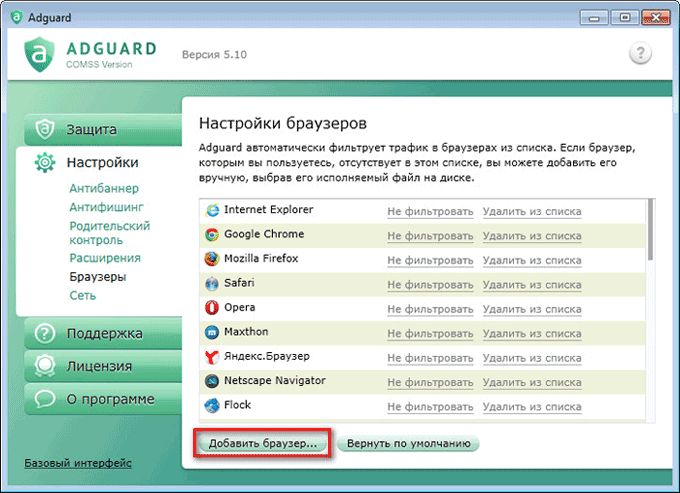Viewport: 680px width, 493px height.
Task: Click the Google Chrome browser icon
Action: click(212, 235)
